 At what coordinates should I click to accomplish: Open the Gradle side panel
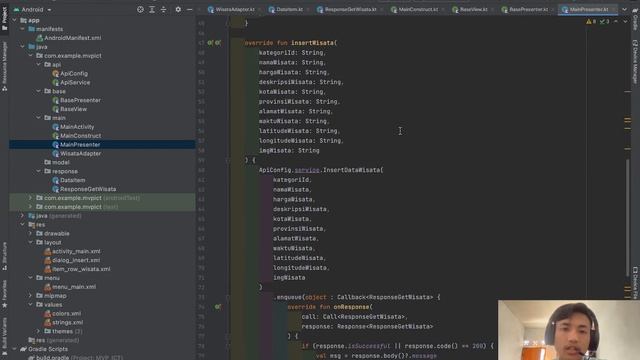[635, 18]
